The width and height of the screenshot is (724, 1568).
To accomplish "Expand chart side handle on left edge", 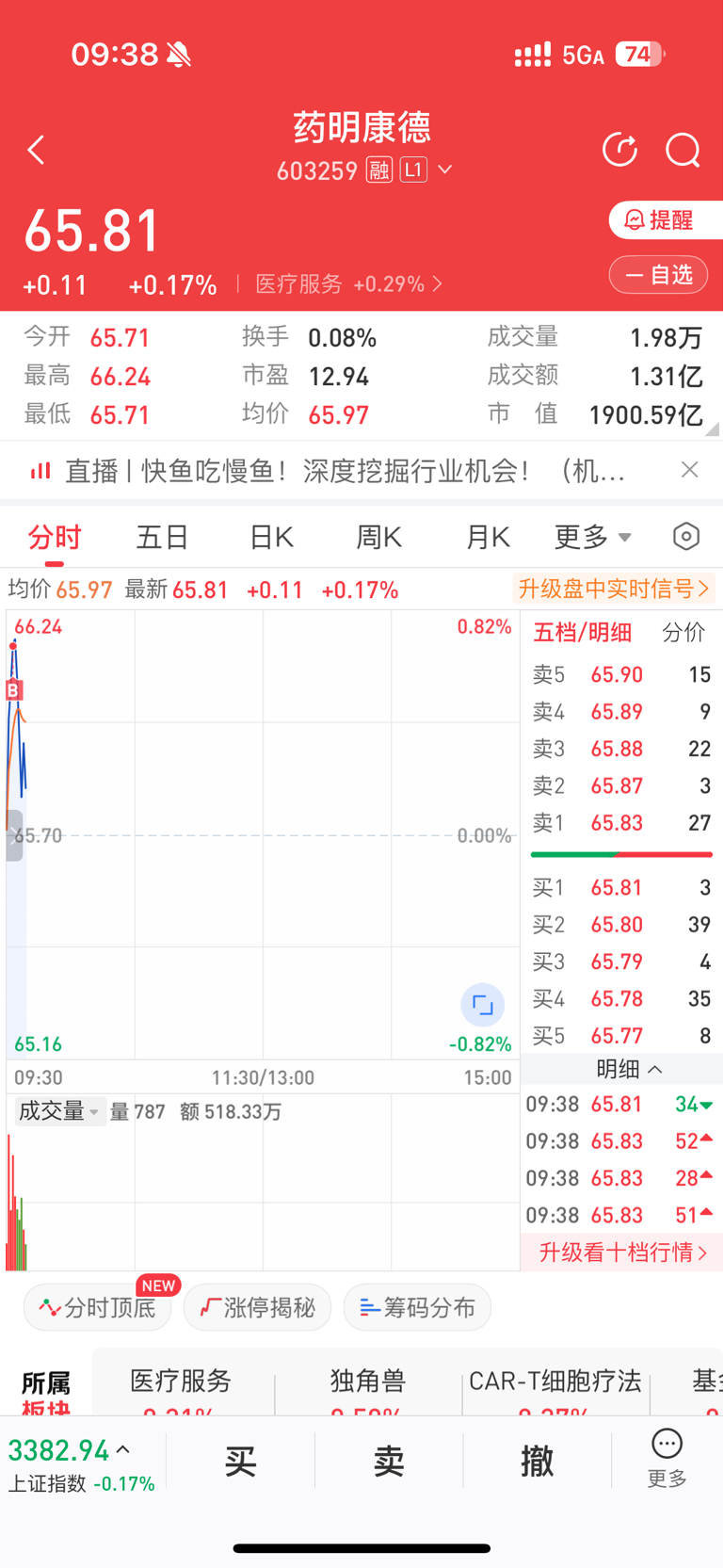I will 14,835.
